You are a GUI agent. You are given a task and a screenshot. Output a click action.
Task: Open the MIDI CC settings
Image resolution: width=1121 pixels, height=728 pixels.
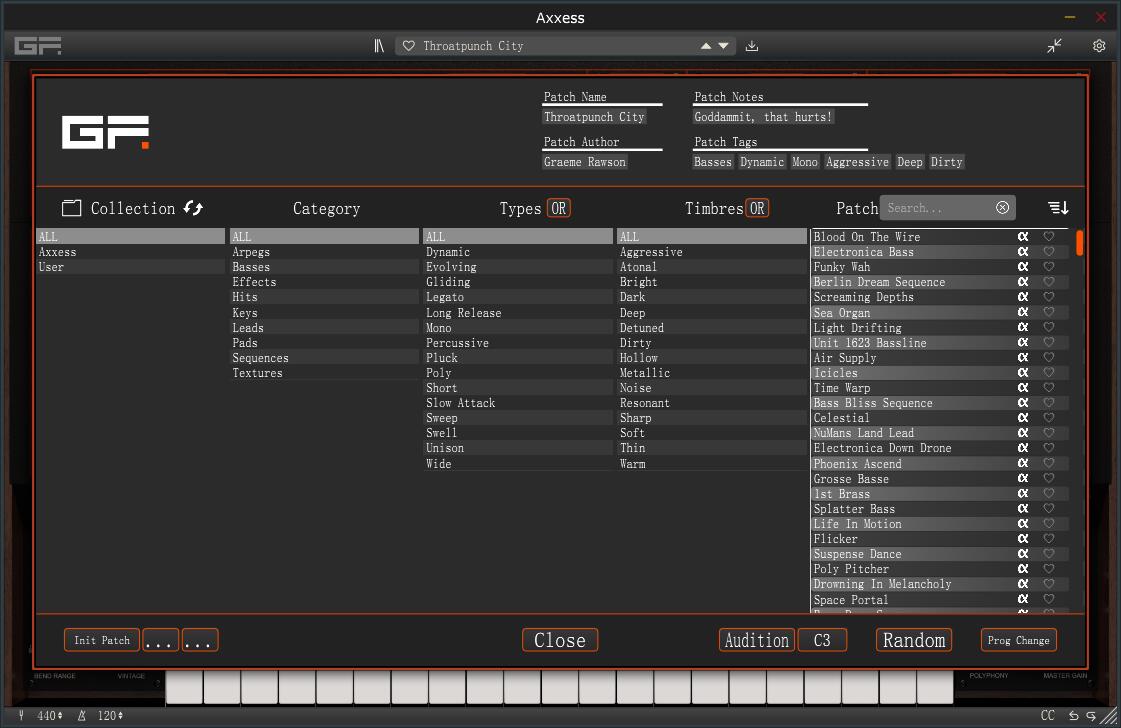coord(1047,715)
